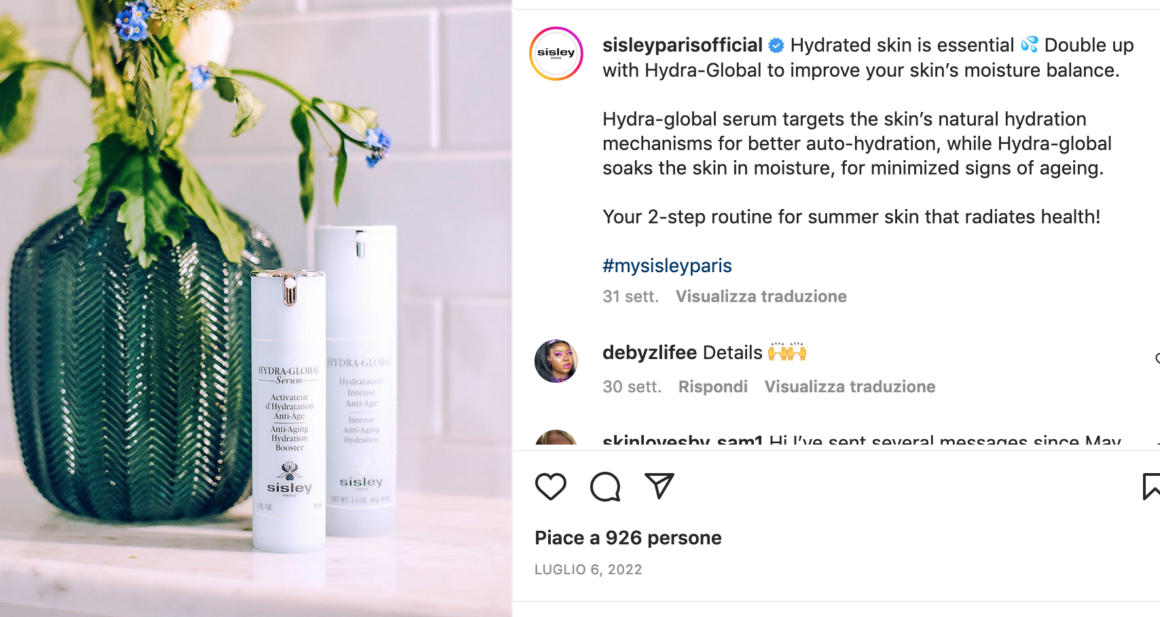Click the '31 sett.' caption timestamp
Image resolution: width=1160 pixels, height=617 pixels.
point(630,297)
